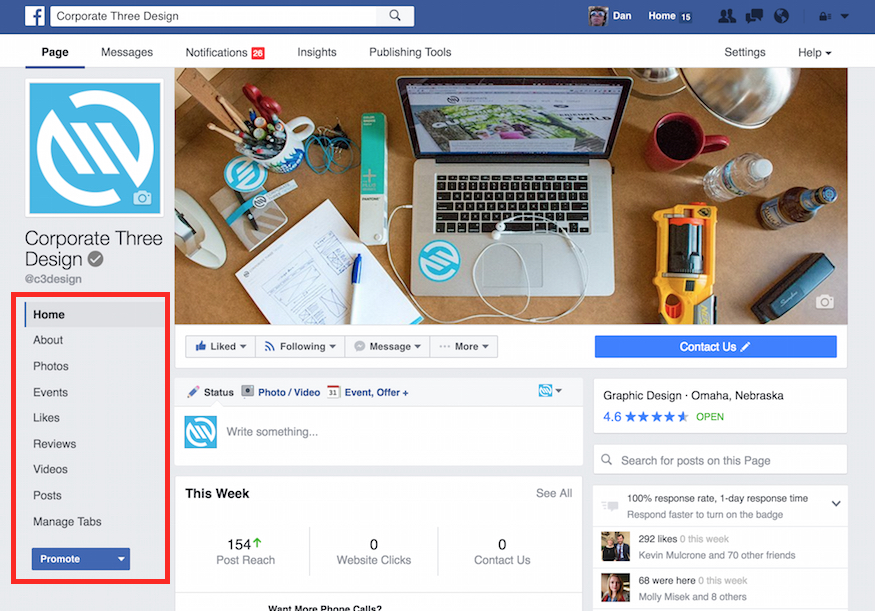This screenshot has width=875, height=611.
Task: Open Posts in the sidebar
Action: click(47, 495)
